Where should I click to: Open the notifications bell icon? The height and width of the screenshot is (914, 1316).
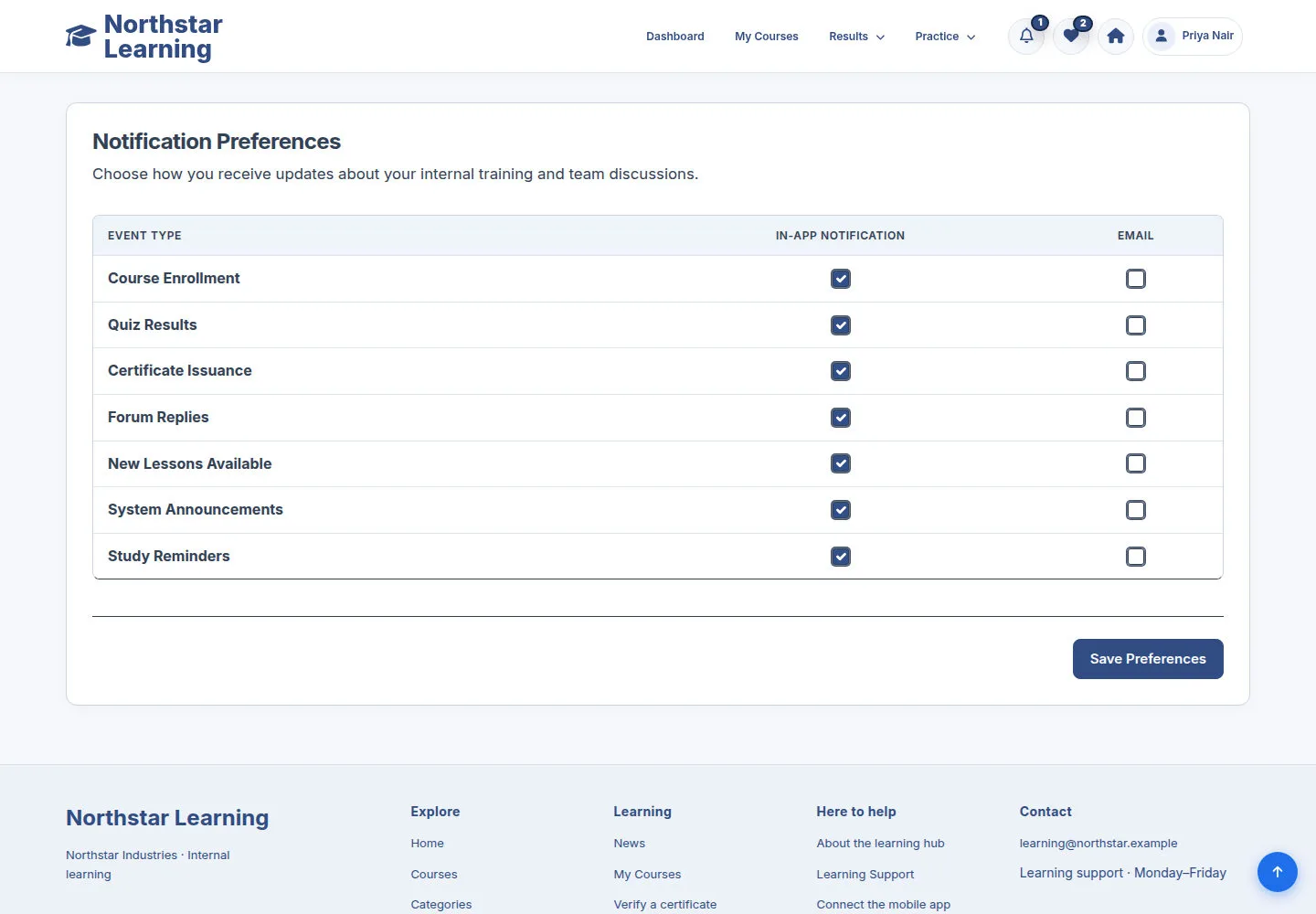click(x=1026, y=37)
